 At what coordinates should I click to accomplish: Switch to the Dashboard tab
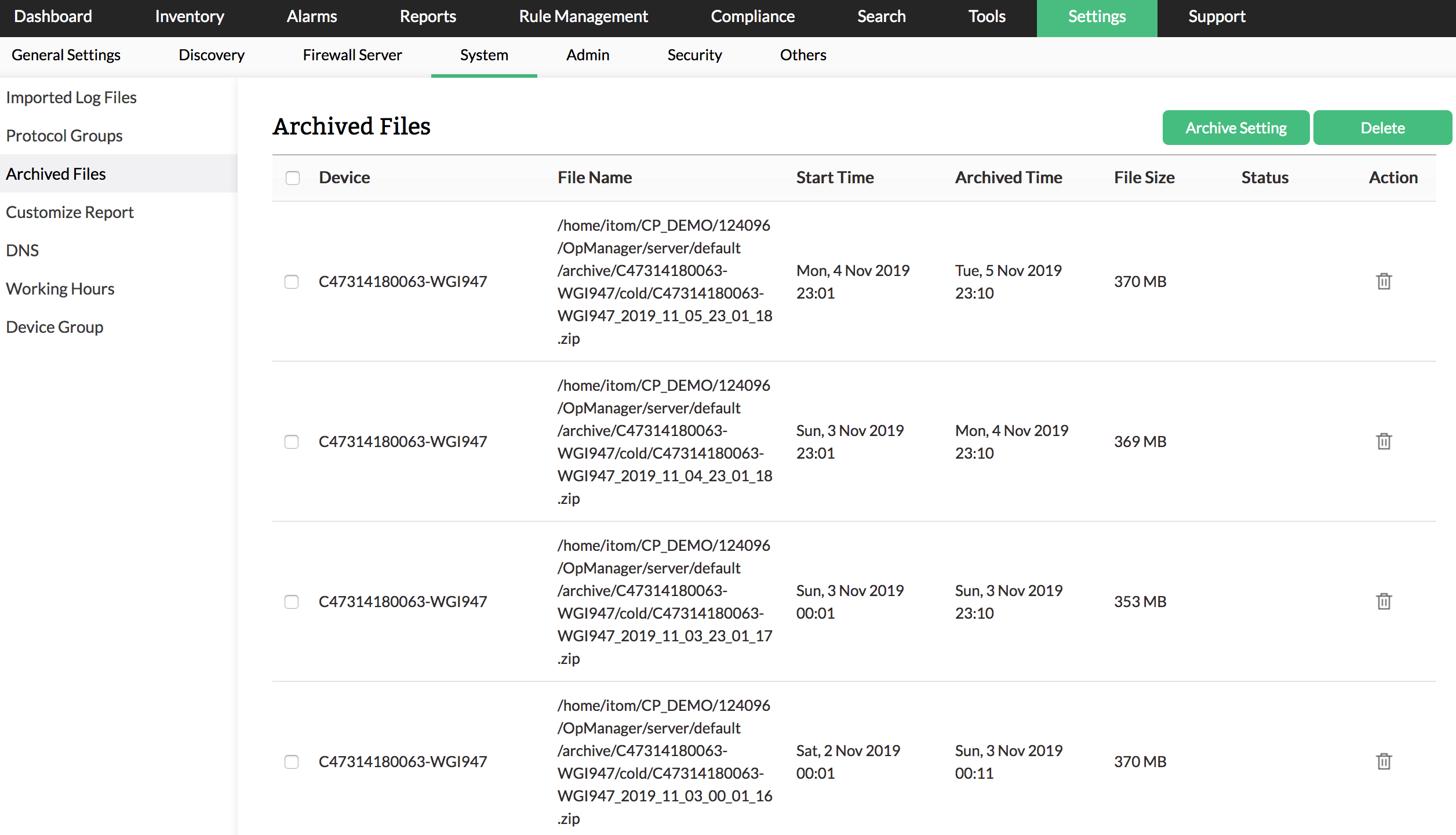pos(53,16)
